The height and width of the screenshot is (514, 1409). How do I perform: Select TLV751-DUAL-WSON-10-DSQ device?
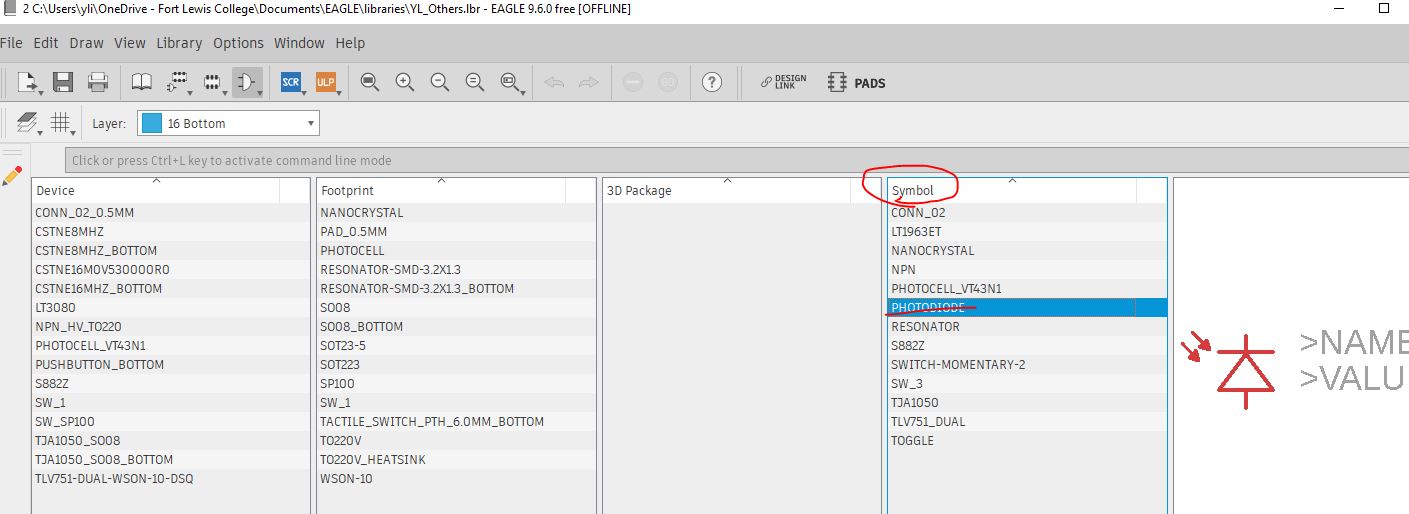(x=170, y=479)
